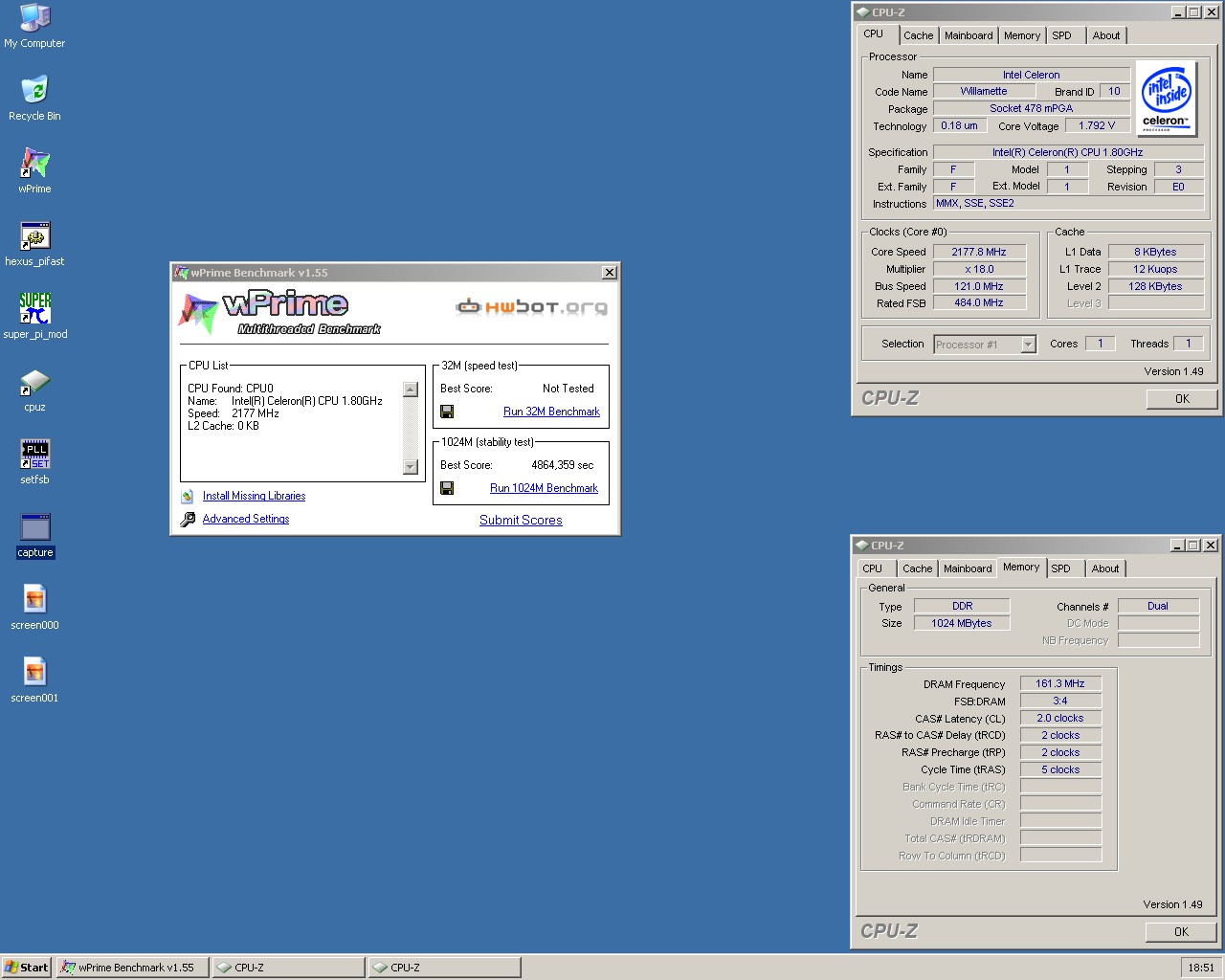Viewport: 1225px width, 980px height.
Task: Switch to the Mainboard tab in the top CPU-Z window
Action: tap(969, 35)
